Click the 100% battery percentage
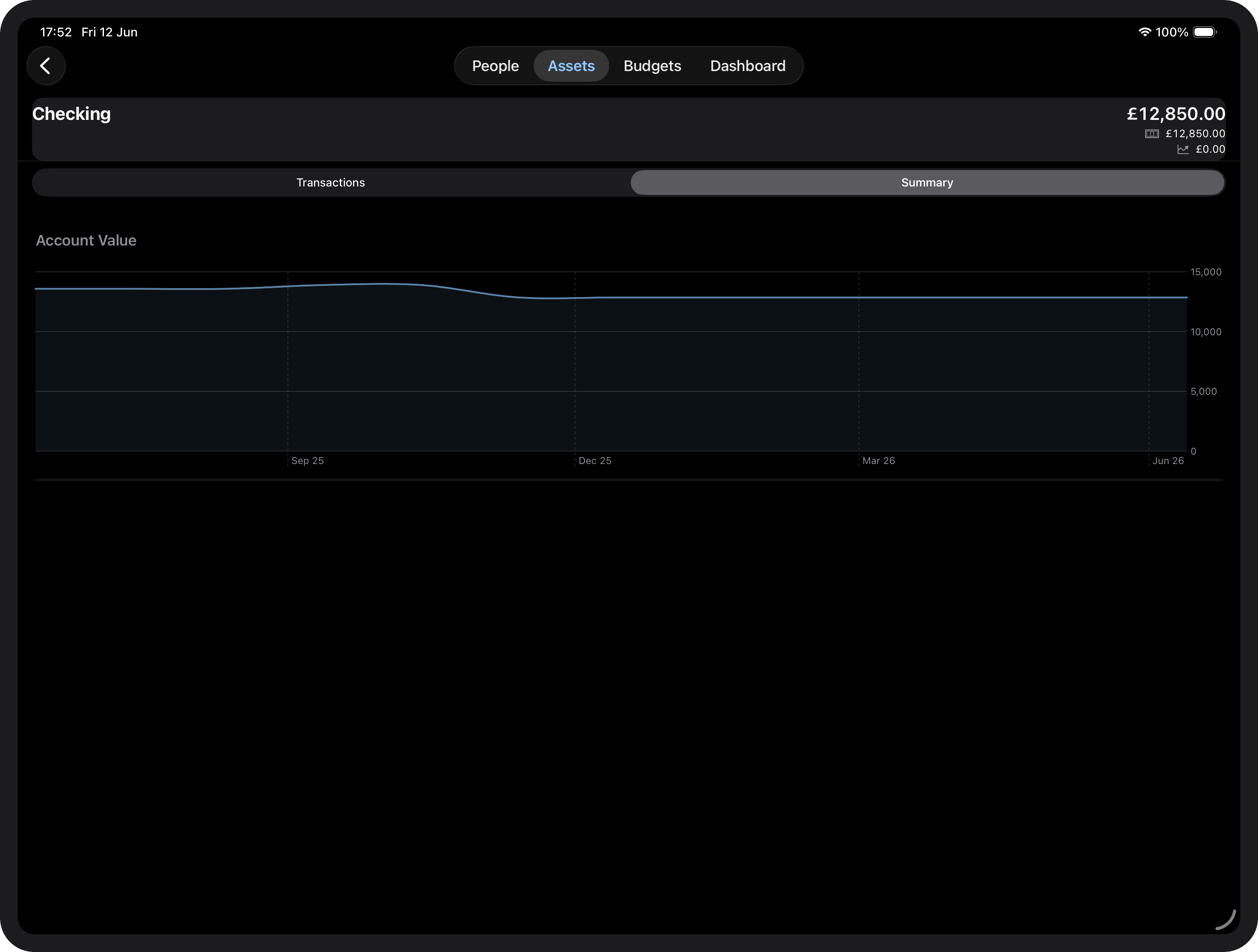Viewport: 1258px width, 952px height. [1171, 32]
